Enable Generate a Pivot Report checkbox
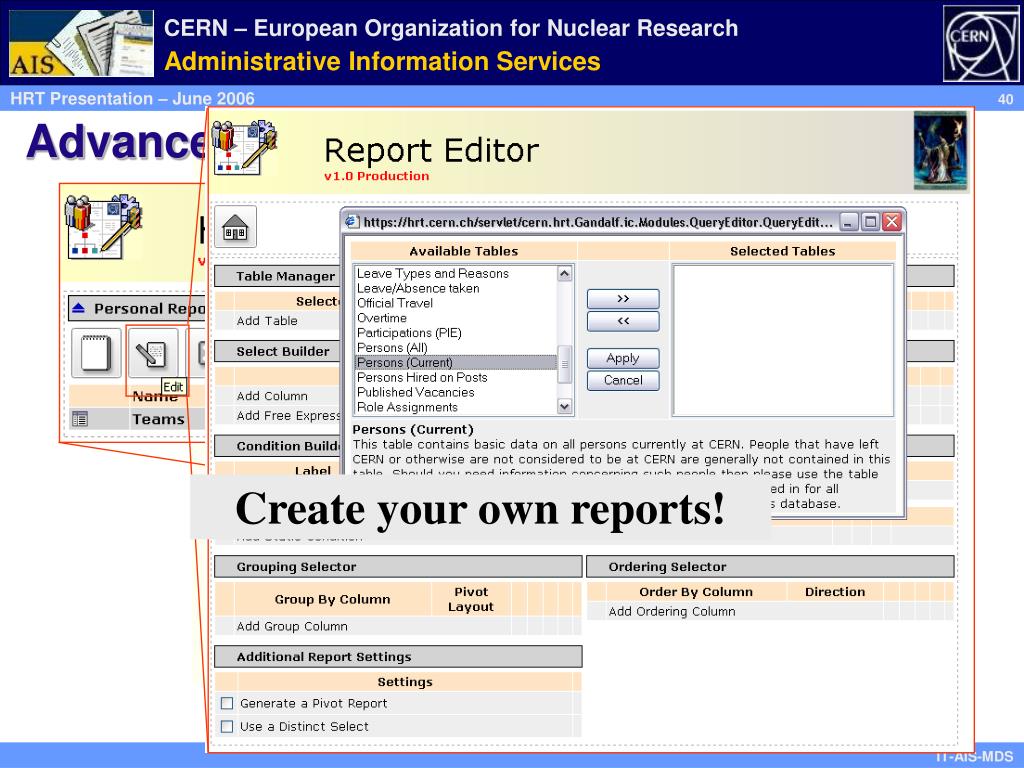 pos(227,703)
